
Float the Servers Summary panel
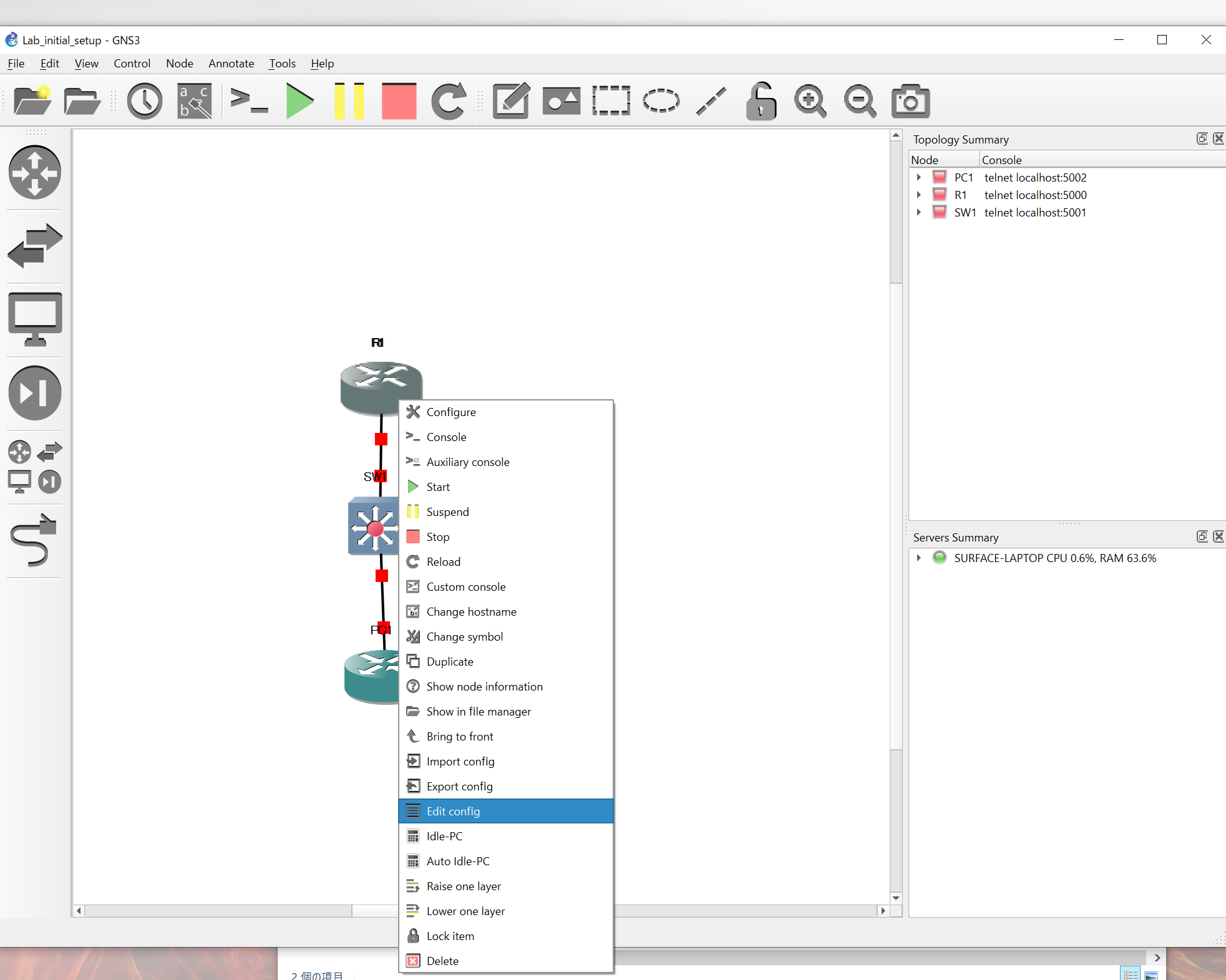tap(1202, 536)
